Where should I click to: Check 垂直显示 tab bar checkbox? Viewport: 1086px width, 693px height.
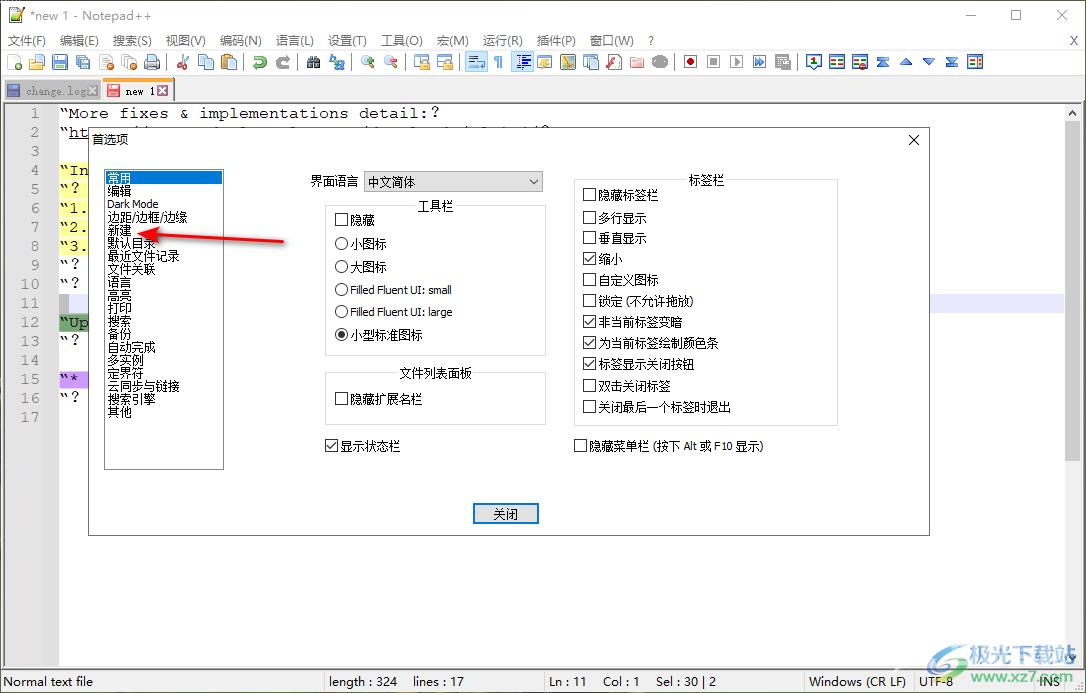pyautogui.click(x=589, y=237)
